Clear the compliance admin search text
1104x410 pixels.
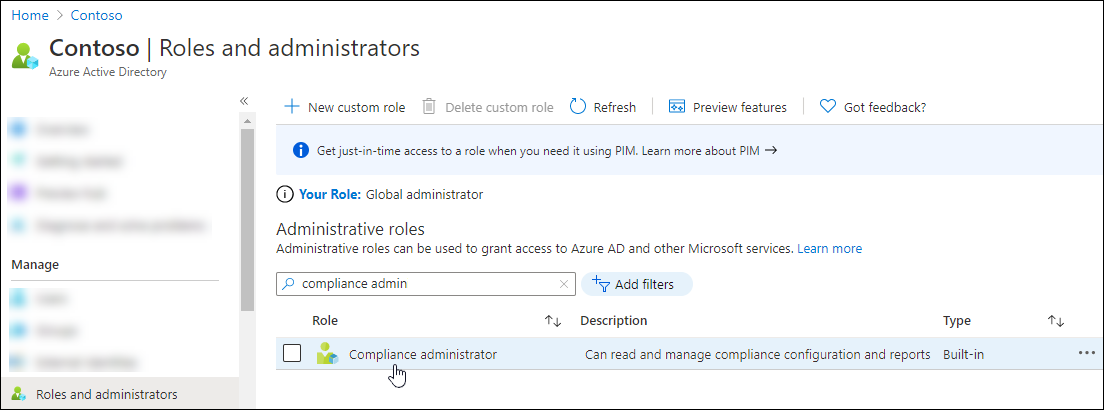(x=564, y=284)
